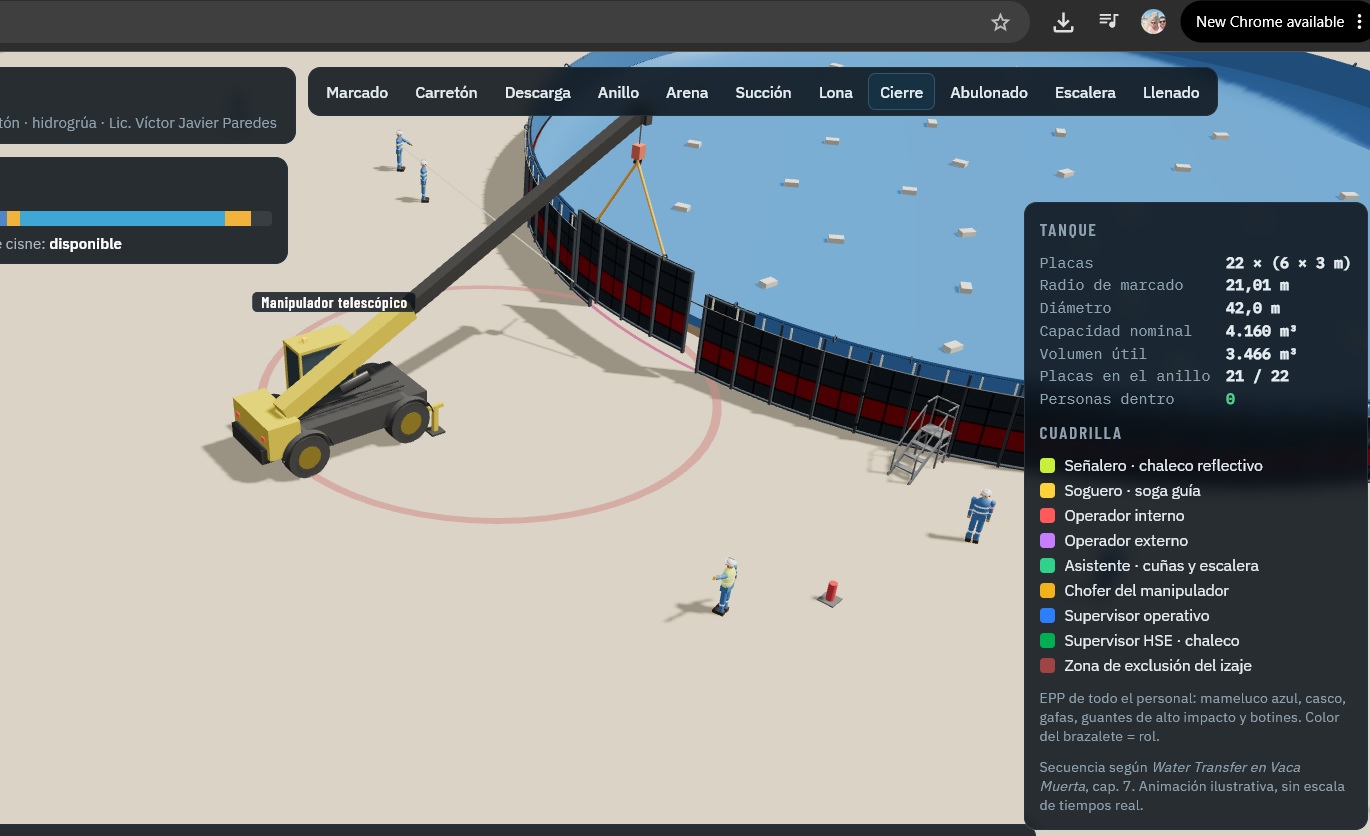Click the green Asistente swatch
The height and width of the screenshot is (836, 1370).
[x=1047, y=565]
